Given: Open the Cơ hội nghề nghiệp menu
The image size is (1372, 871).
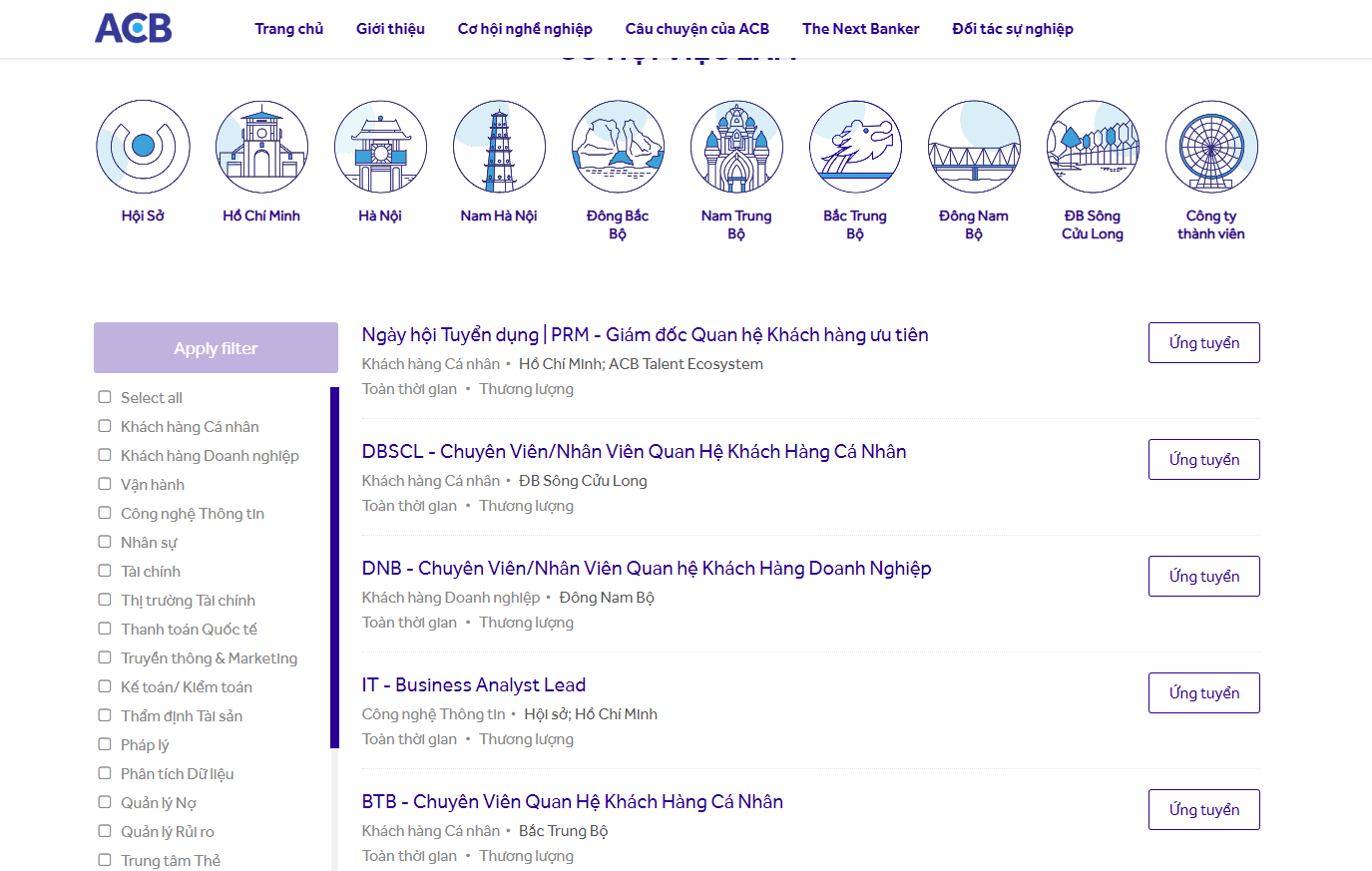Looking at the screenshot, I should [525, 29].
